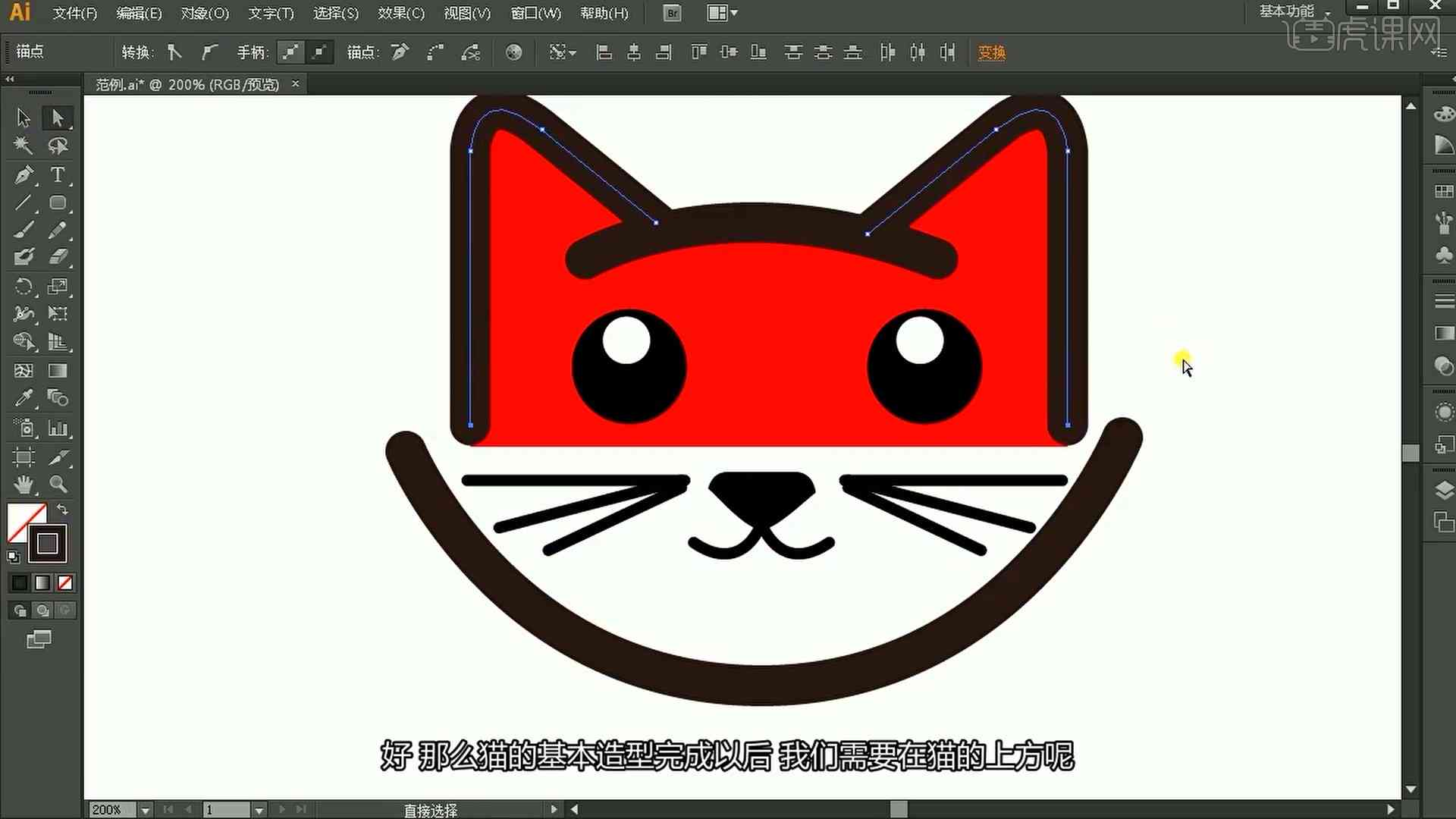Select the Pen tool

[24, 174]
